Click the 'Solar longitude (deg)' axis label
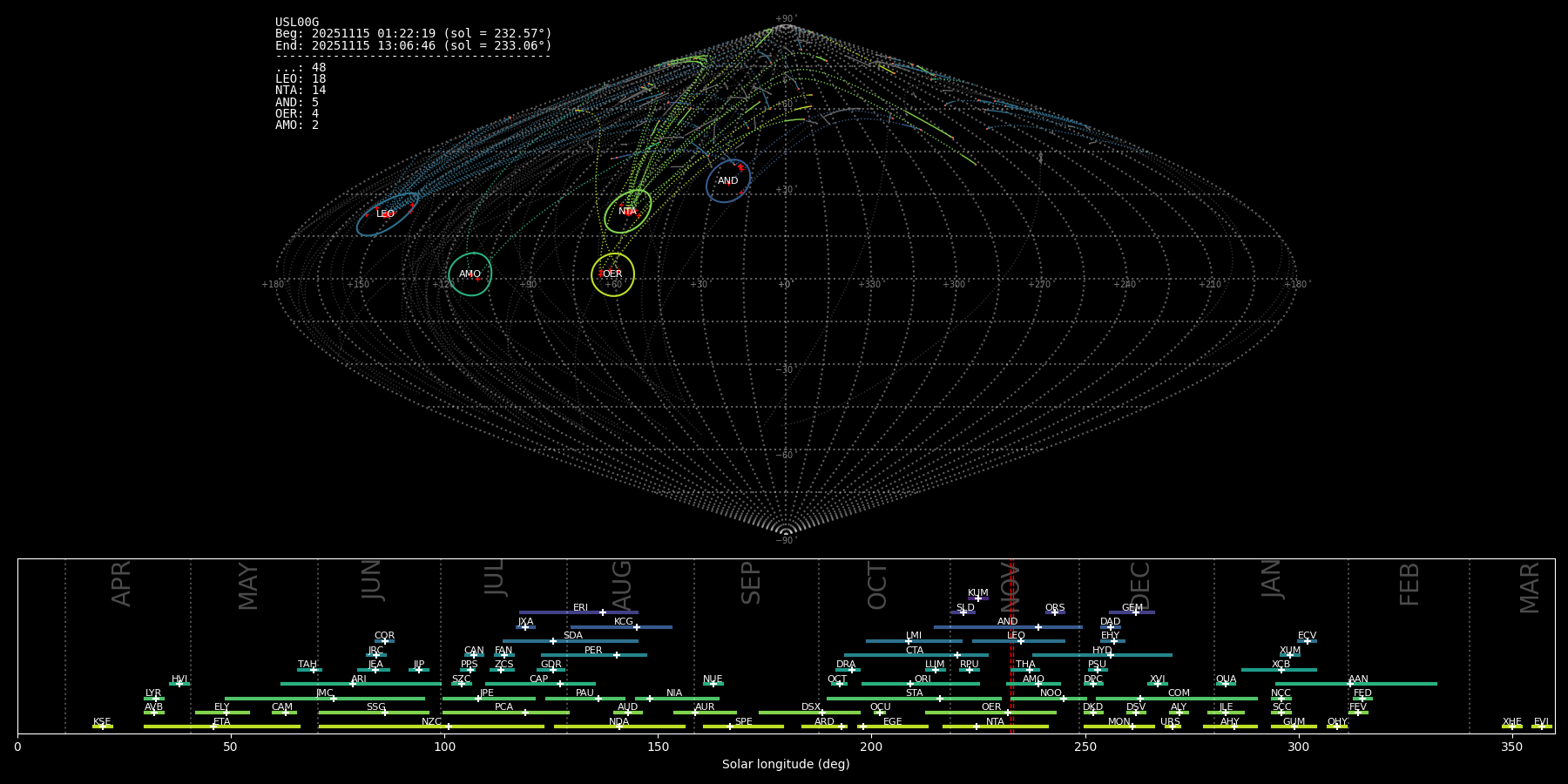 785,764
